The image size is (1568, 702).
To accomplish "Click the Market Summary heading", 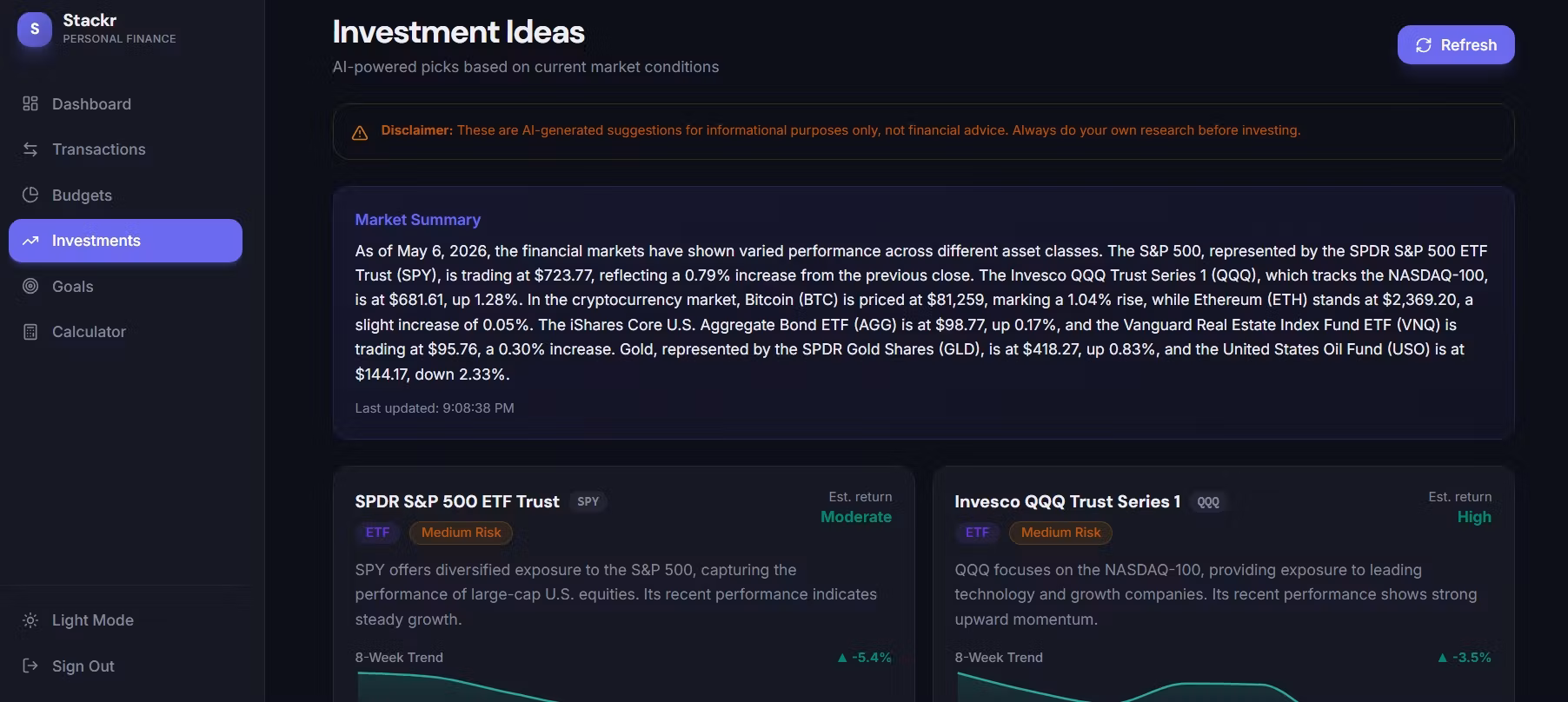I will point(418,220).
